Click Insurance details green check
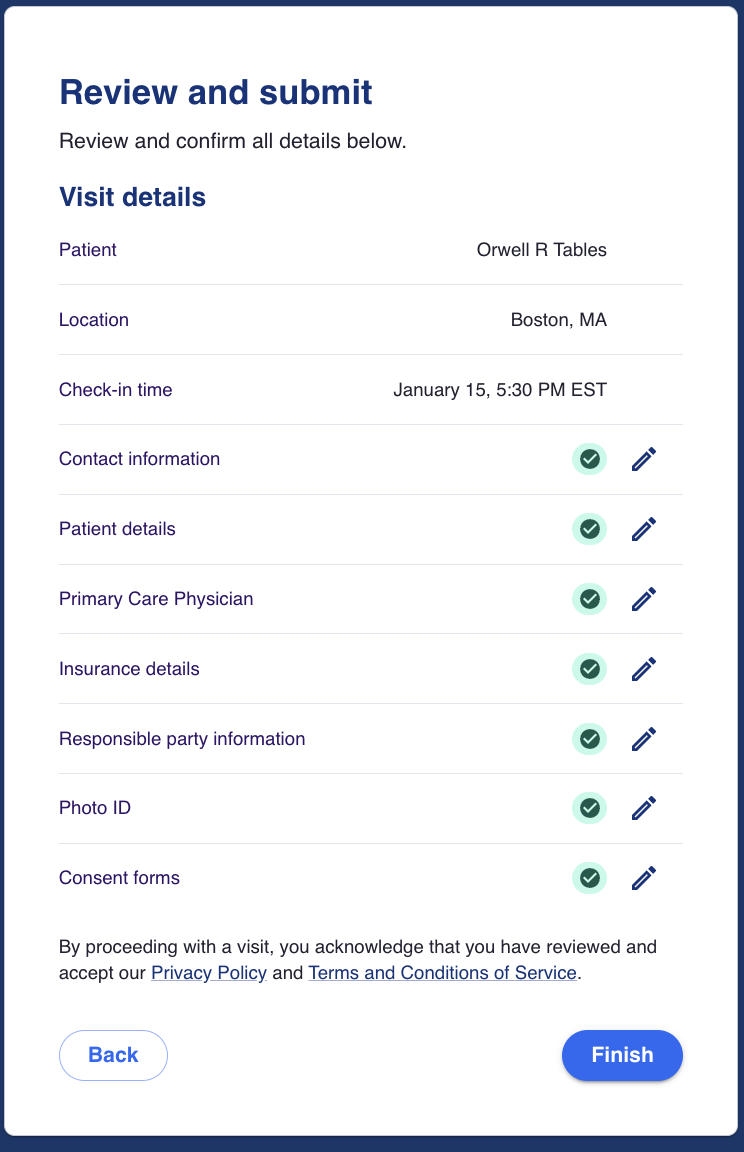 click(590, 669)
